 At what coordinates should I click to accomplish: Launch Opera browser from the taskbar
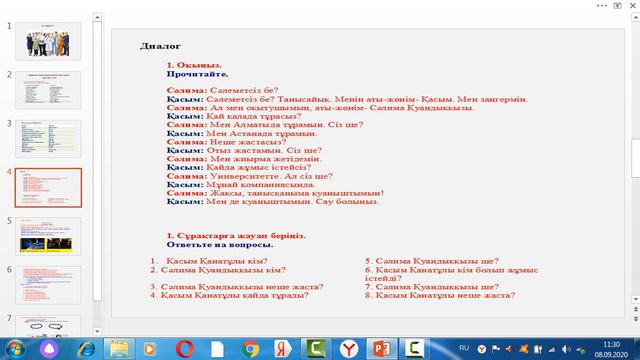pyautogui.click(x=184, y=349)
